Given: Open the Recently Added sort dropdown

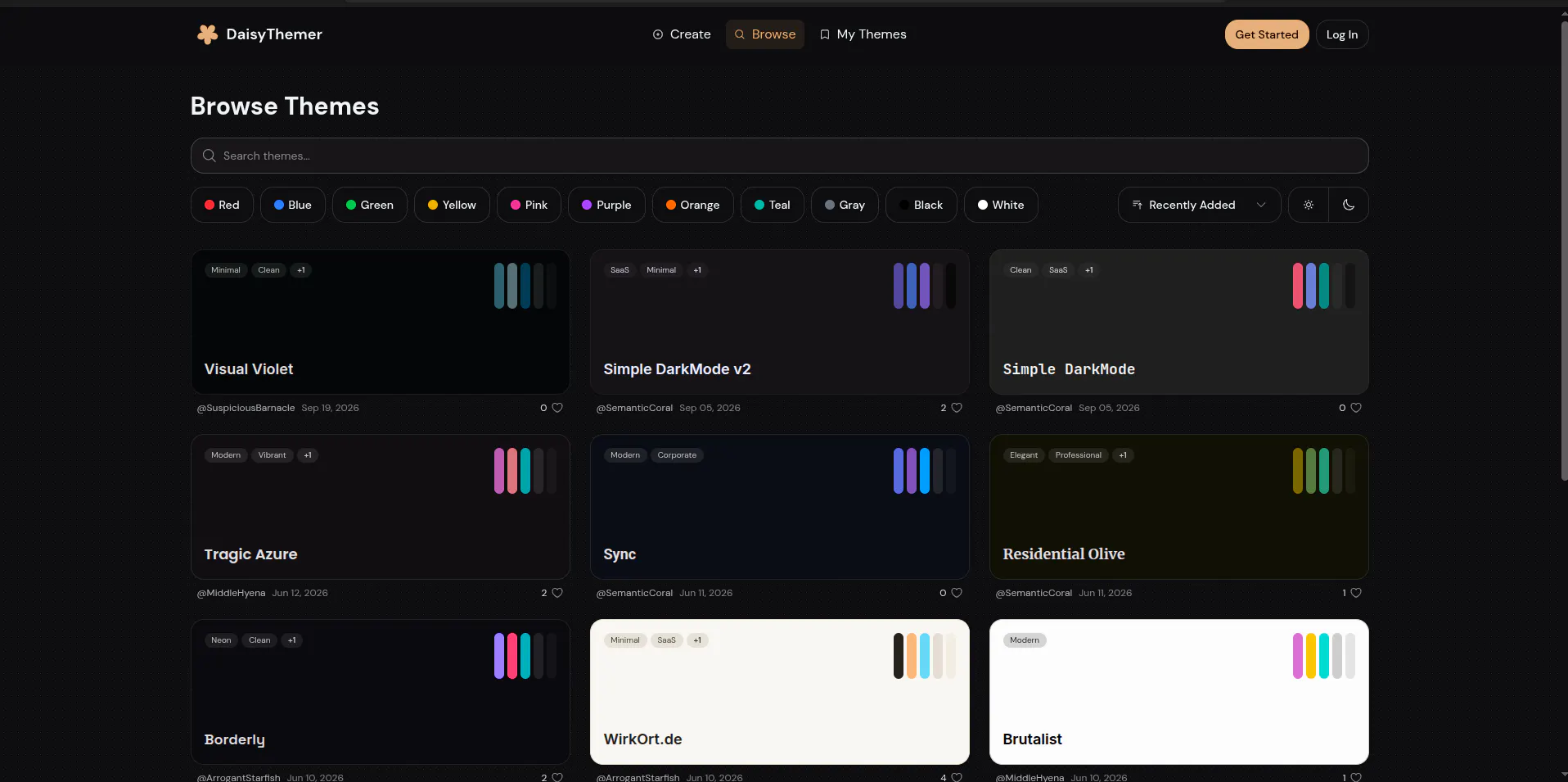Looking at the screenshot, I should coord(1200,205).
